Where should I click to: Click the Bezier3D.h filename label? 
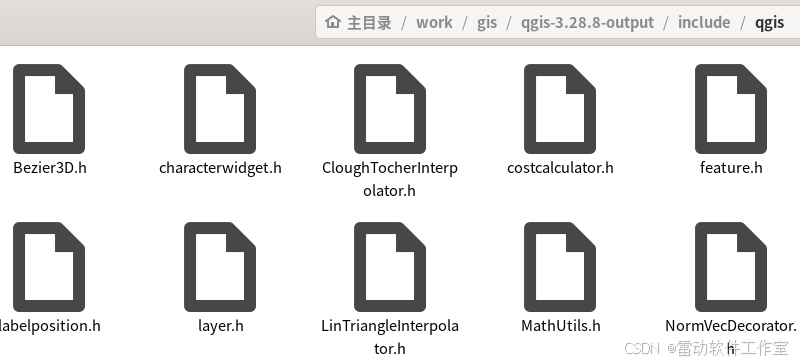point(50,168)
